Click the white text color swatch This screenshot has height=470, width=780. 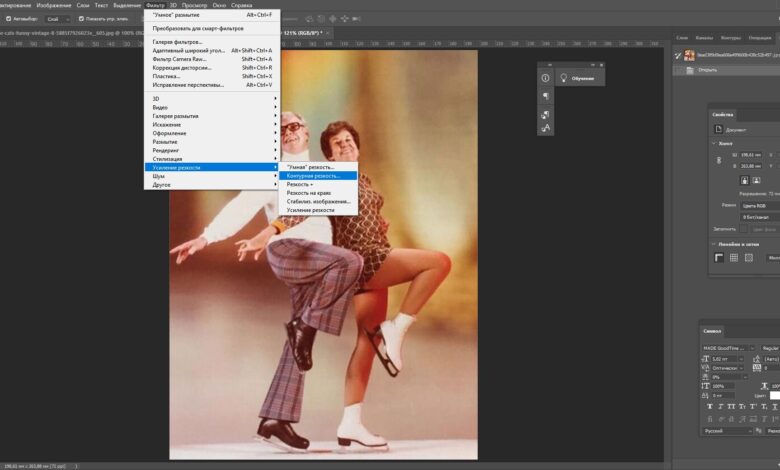point(775,395)
